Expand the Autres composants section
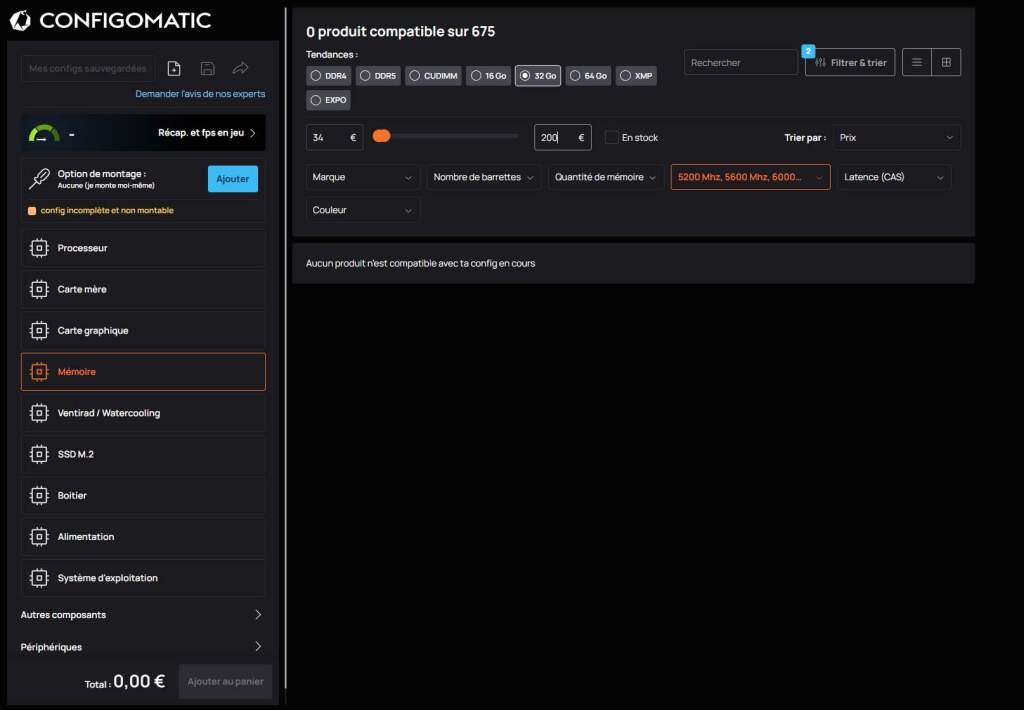 pos(143,615)
